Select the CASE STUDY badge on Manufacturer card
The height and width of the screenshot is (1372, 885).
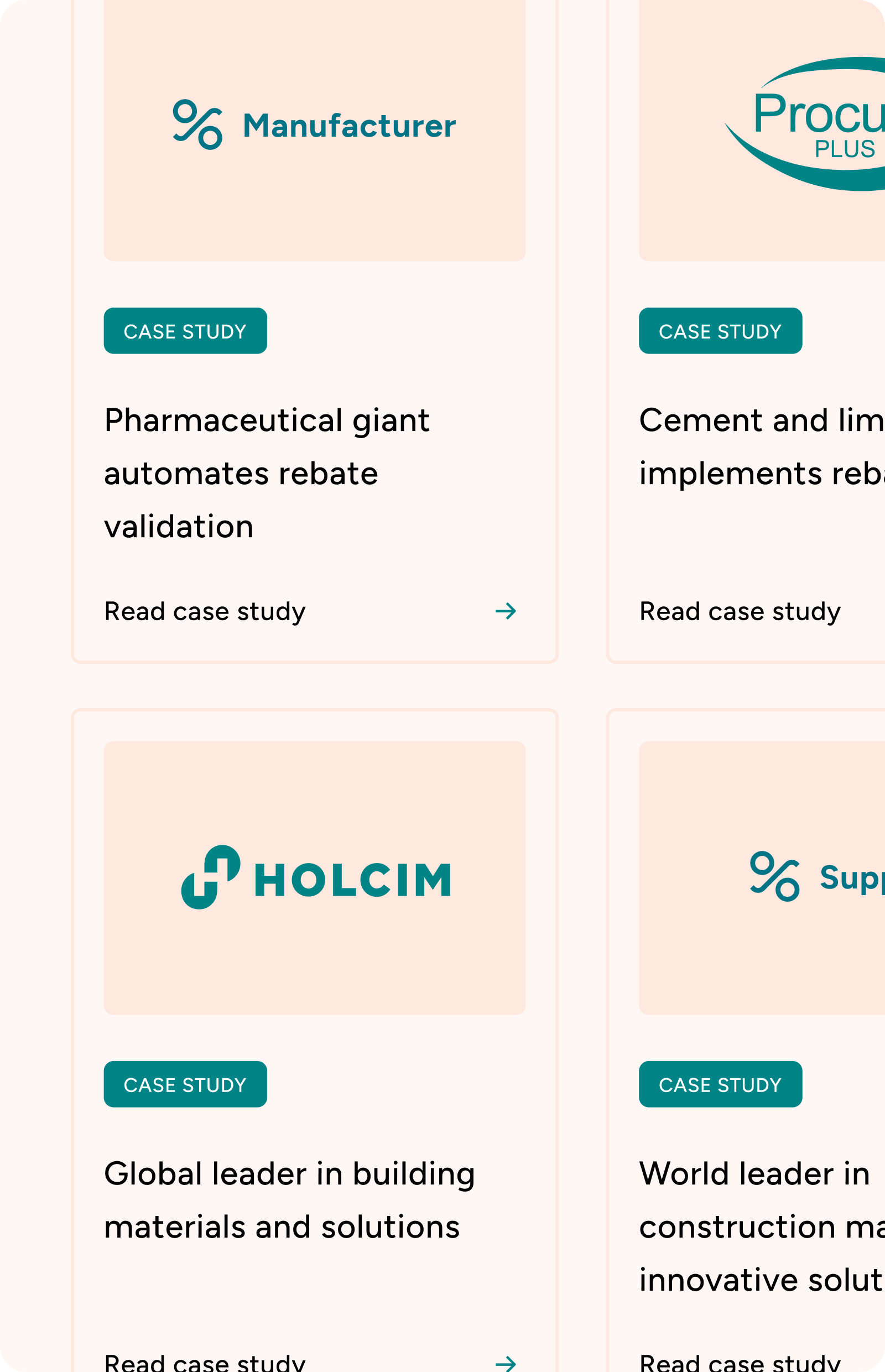[x=185, y=330]
